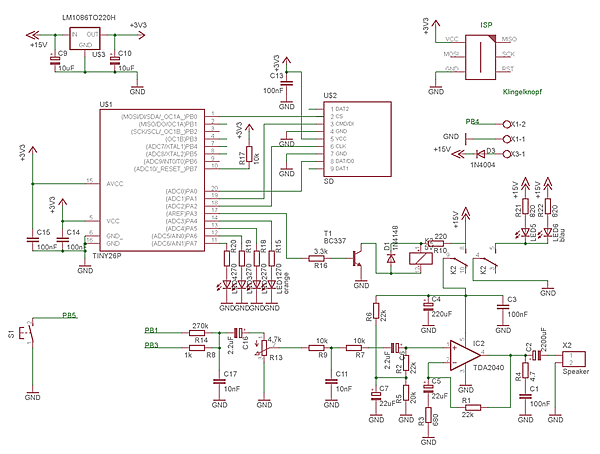Click resistor R6 22k symbol
This screenshot has height=454, width=600.
[376, 311]
